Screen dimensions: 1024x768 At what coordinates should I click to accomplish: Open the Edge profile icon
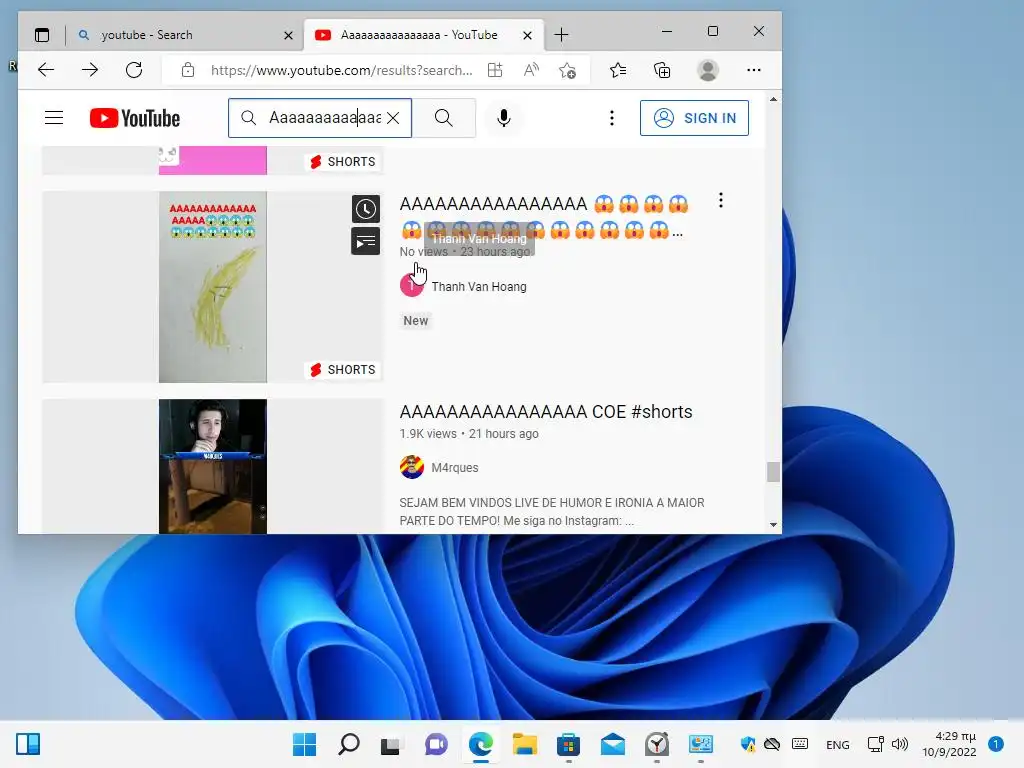[708, 70]
